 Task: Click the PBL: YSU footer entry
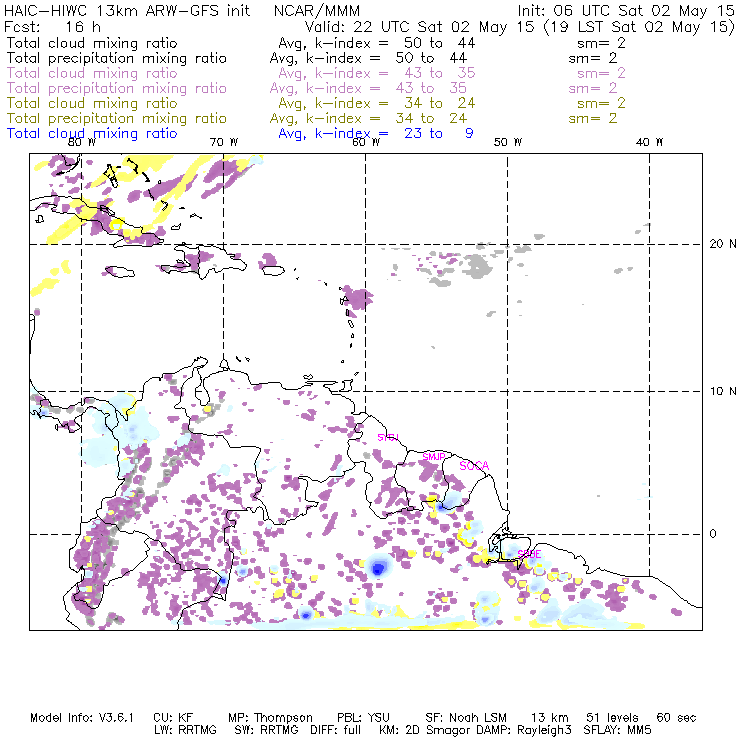363,718
